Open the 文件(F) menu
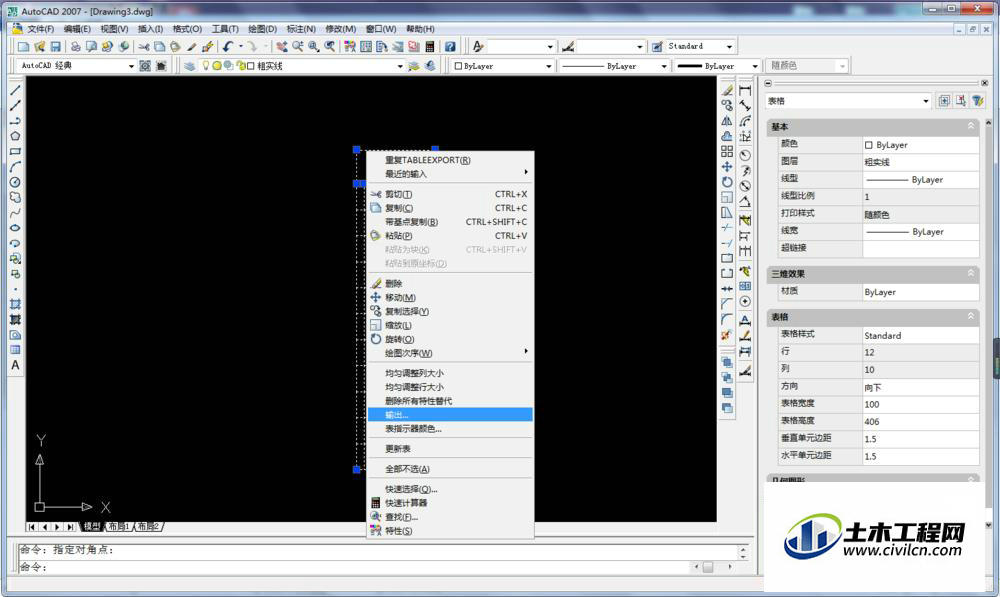 (40, 29)
